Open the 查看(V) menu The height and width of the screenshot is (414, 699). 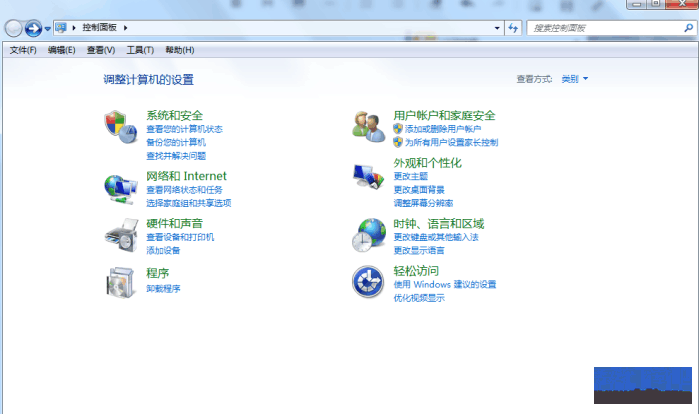click(x=101, y=50)
